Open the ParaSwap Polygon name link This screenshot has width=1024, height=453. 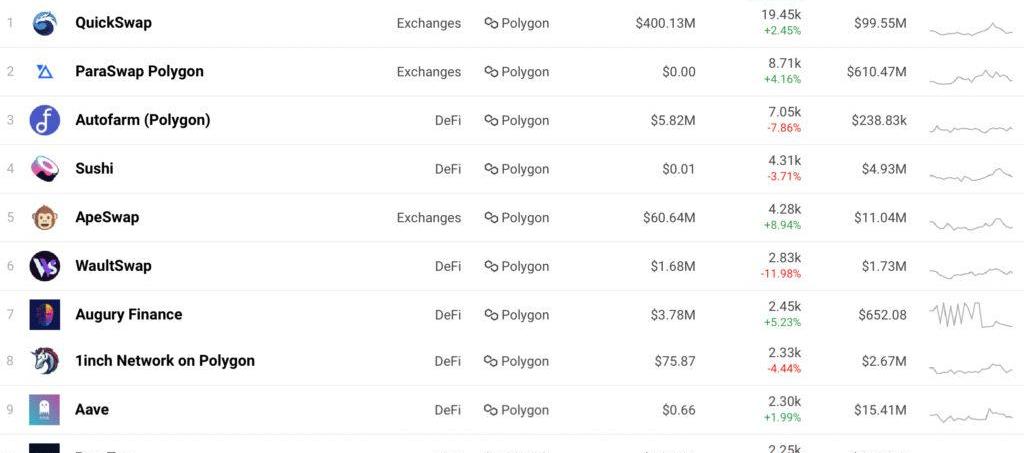click(x=139, y=71)
